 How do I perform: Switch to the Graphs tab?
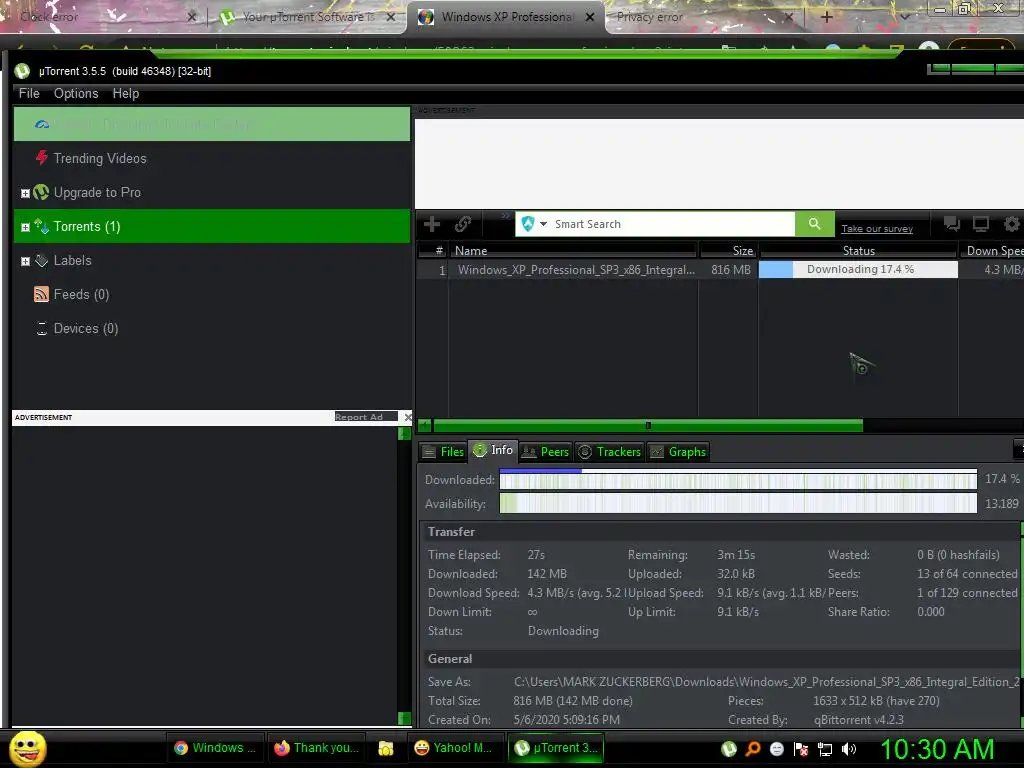pyautogui.click(x=678, y=451)
